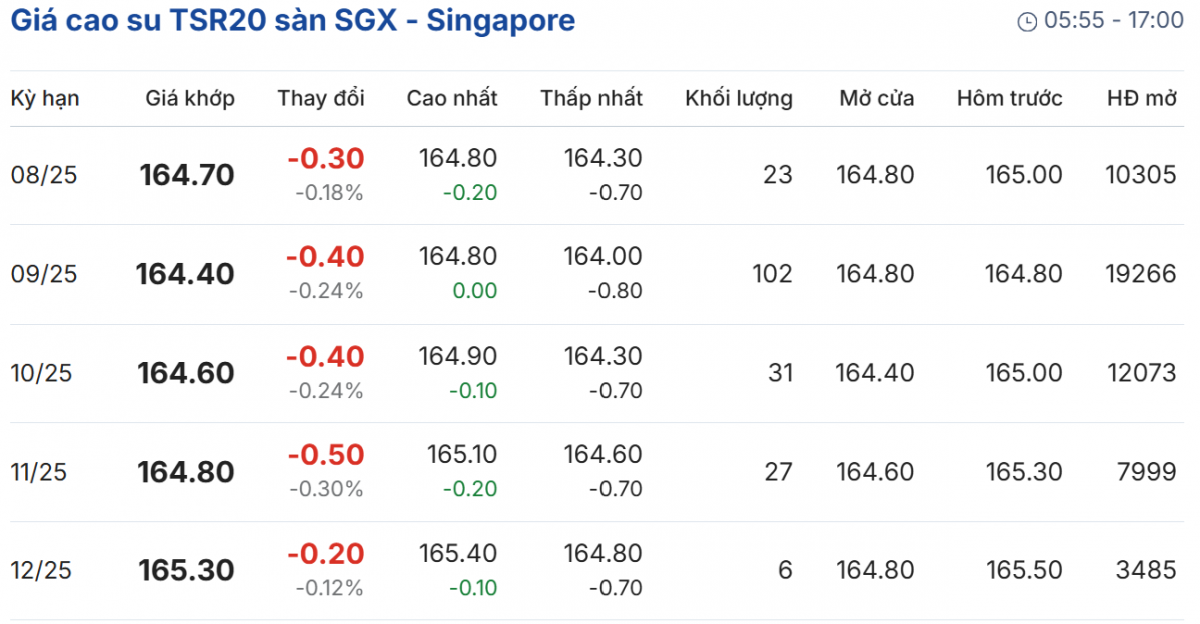The height and width of the screenshot is (624, 1200).
Task: Select the 10/25 contract term
Action: coord(44,373)
